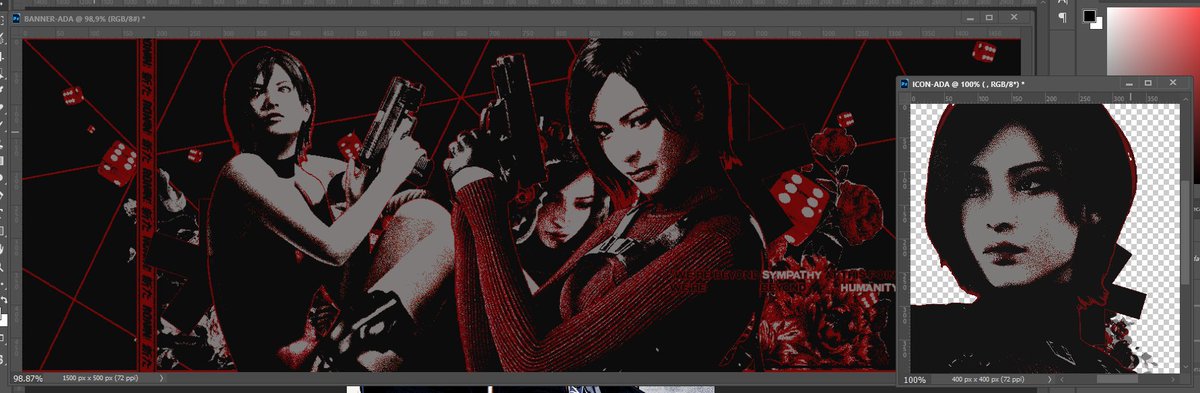Screen dimensions: 1200x393
Task: Minimize the BANNER-ADA document window
Action: (970, 18)
